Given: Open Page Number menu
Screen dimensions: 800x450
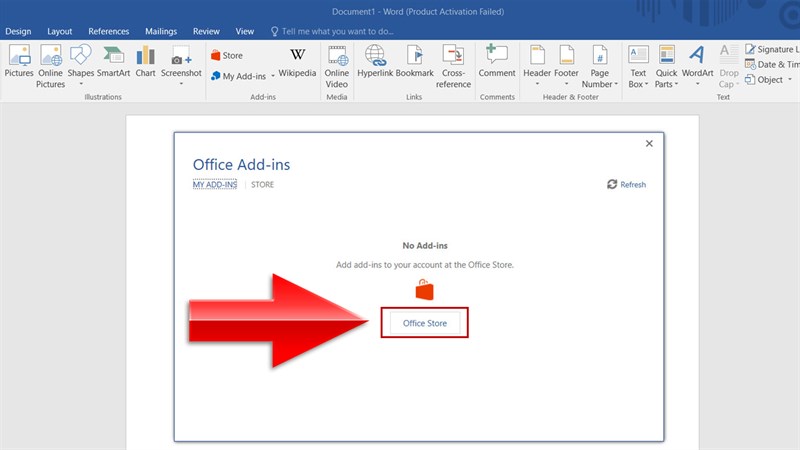Looking at the screenshot, I should (x=599, y=66).
